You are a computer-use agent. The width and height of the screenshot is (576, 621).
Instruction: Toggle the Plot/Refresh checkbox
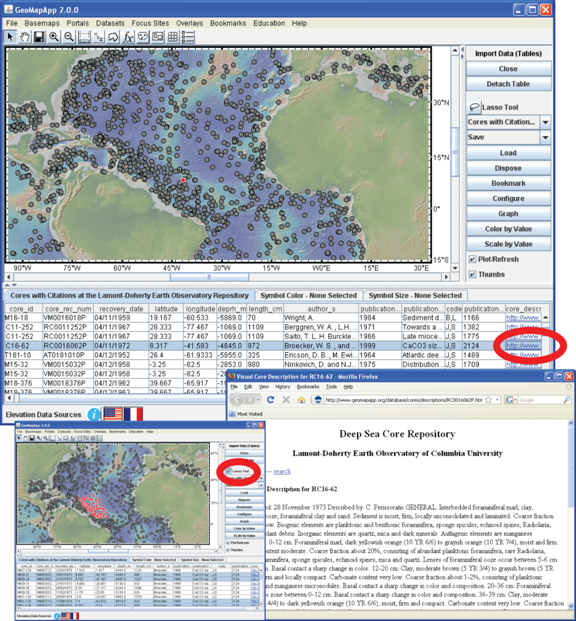[472, 259]
